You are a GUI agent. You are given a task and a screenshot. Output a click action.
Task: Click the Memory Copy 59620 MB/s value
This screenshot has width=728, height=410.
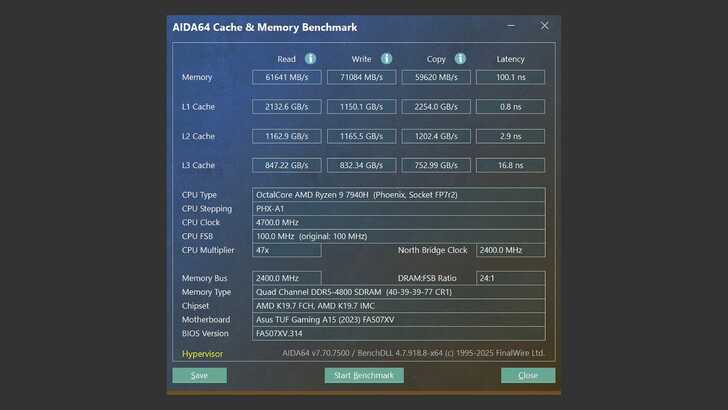[x=435, y=77]
